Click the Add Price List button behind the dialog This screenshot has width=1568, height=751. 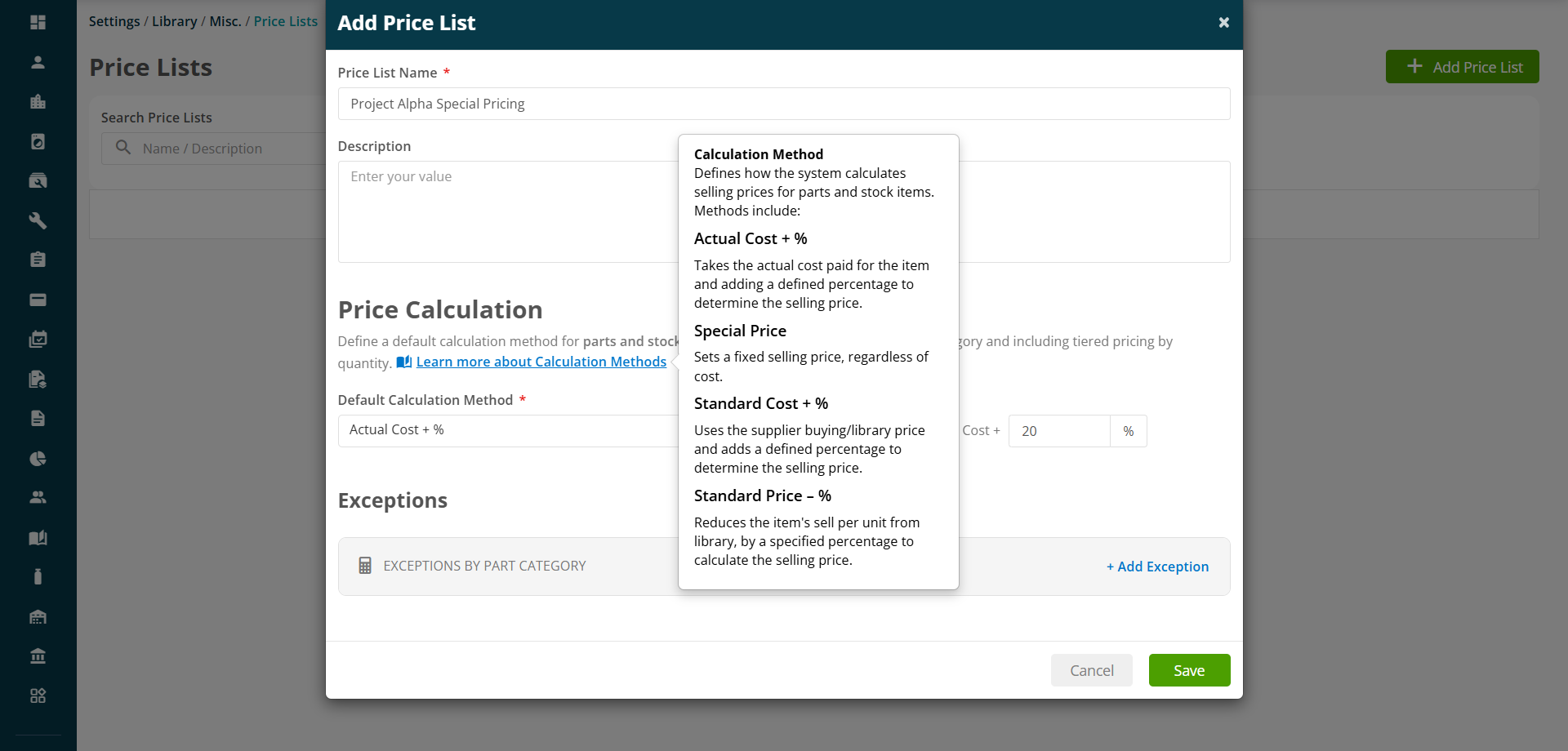1462,67
